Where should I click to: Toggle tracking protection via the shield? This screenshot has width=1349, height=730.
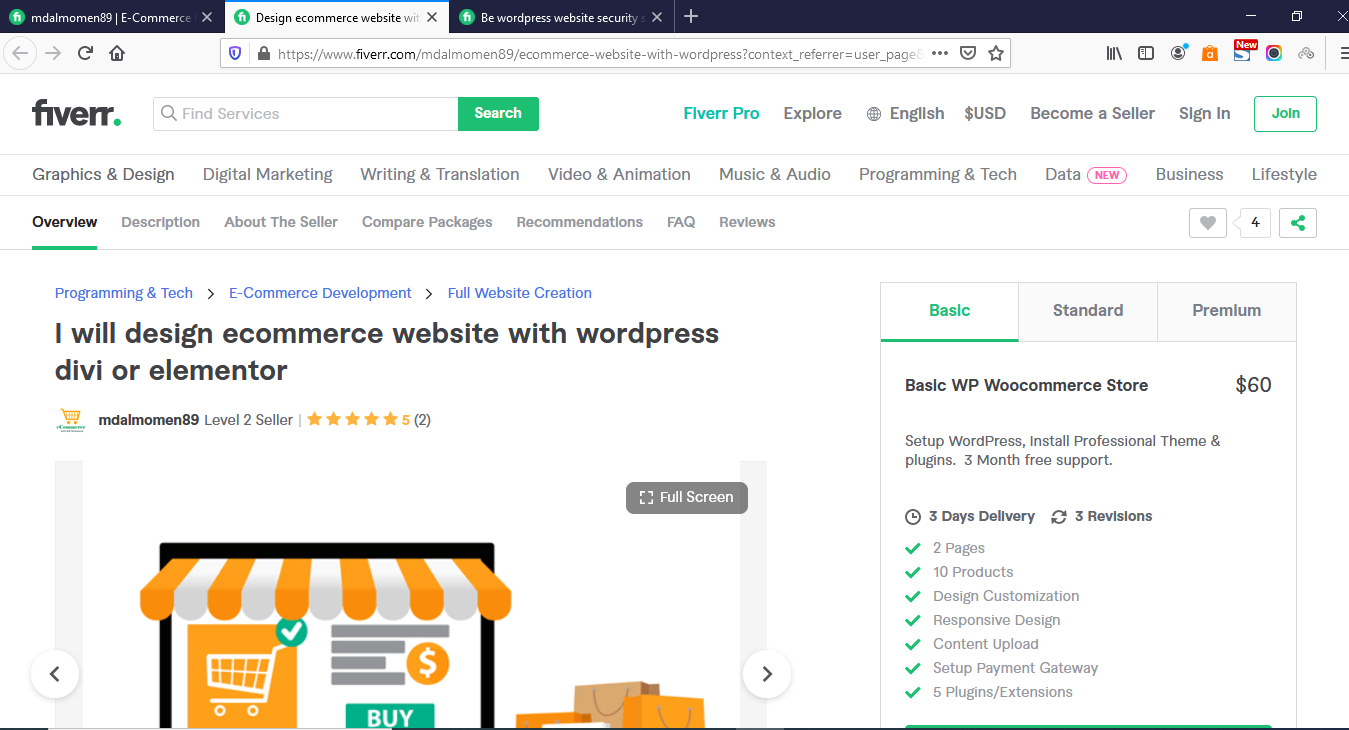(233, 52)
